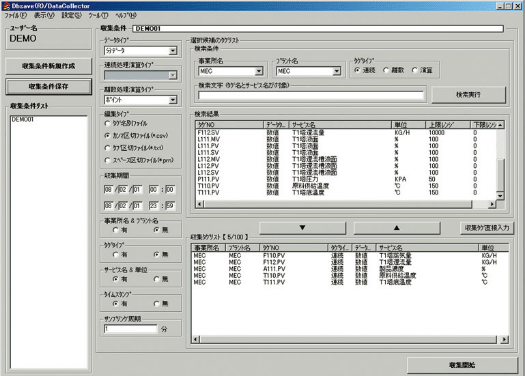Click the サービス名 column header in search results
Image resolution: width=525 pixels, height=376 pixels.
(339, 125)
